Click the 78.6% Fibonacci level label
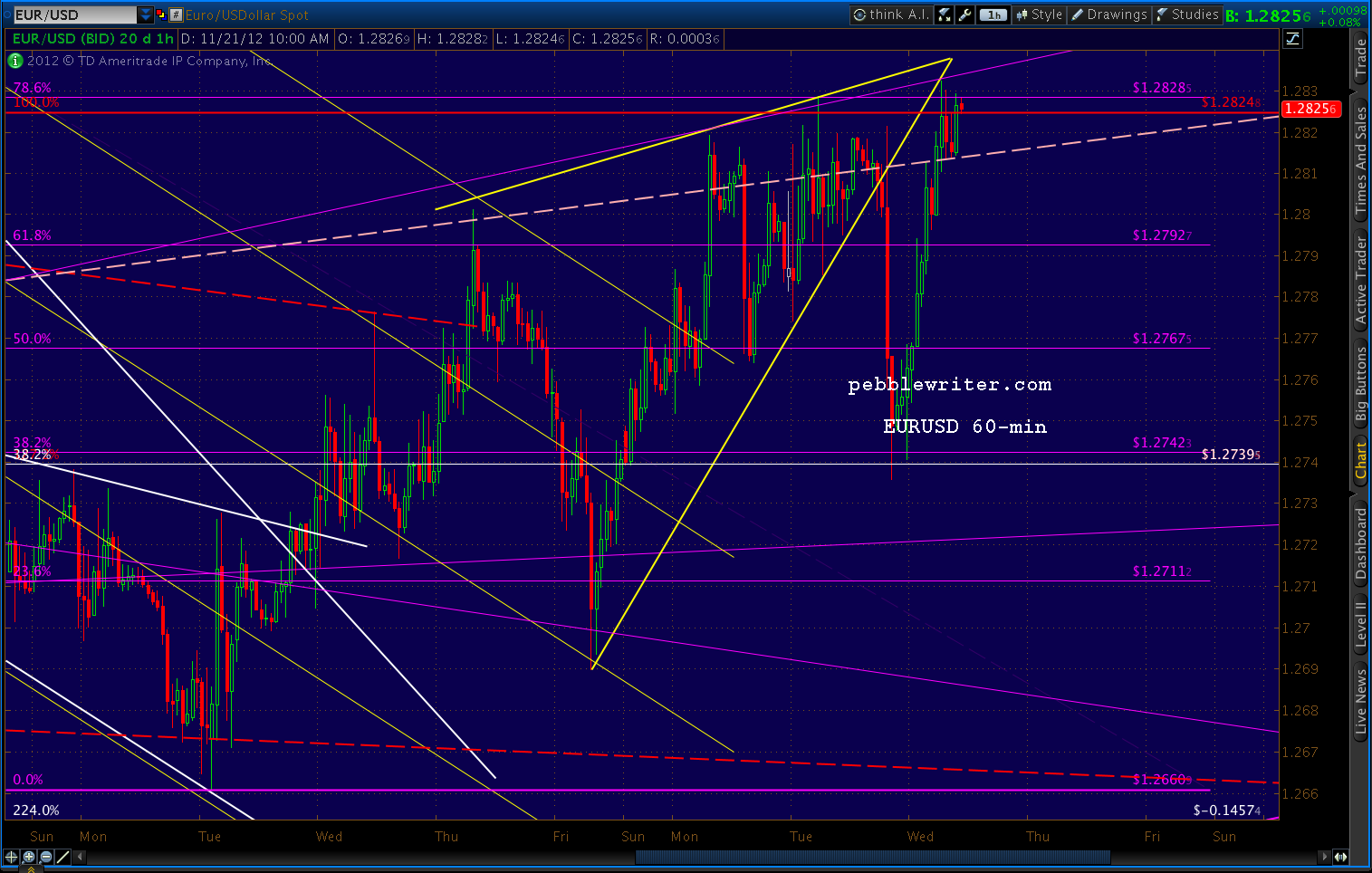1372x873 pixels. 33,88
